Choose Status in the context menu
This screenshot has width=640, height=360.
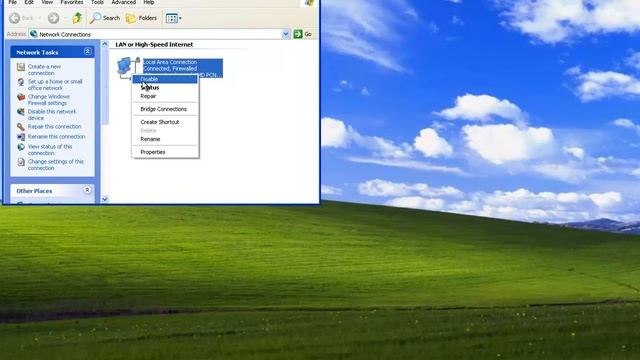(x=165, y=88)
